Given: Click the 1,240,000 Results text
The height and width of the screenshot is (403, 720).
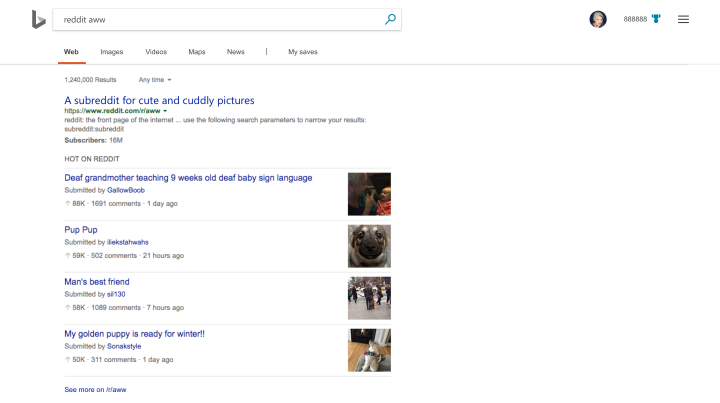Looking at the screenshot, I should tap(90, 80).
